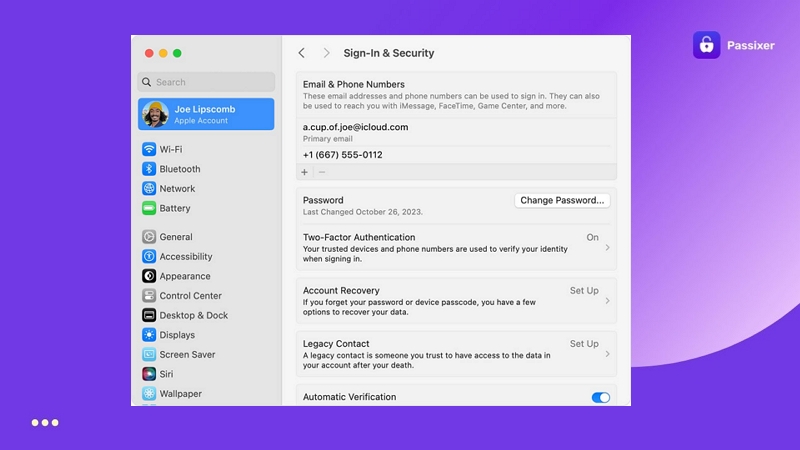Click the Network globe icon
This screenshot has width=800, height=450.
(x=149, y=188)
